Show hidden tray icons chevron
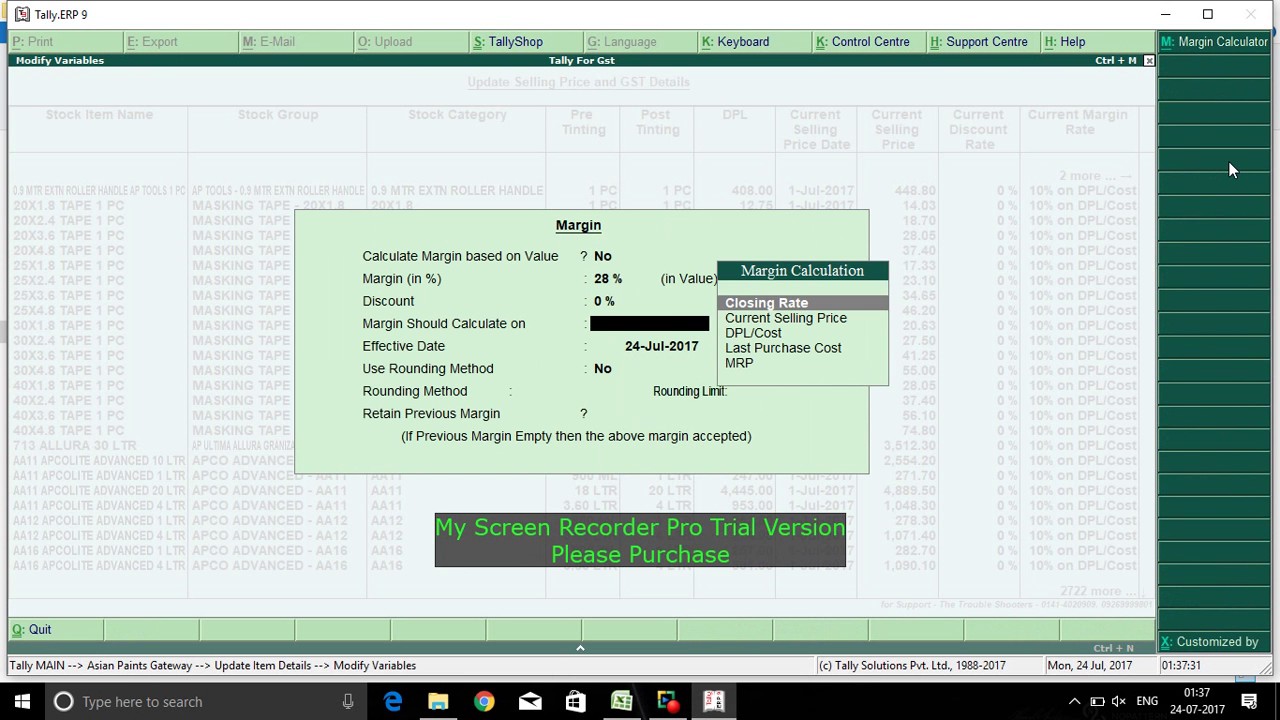This screenshot has width=1280, height=720. coord(1075,702)
